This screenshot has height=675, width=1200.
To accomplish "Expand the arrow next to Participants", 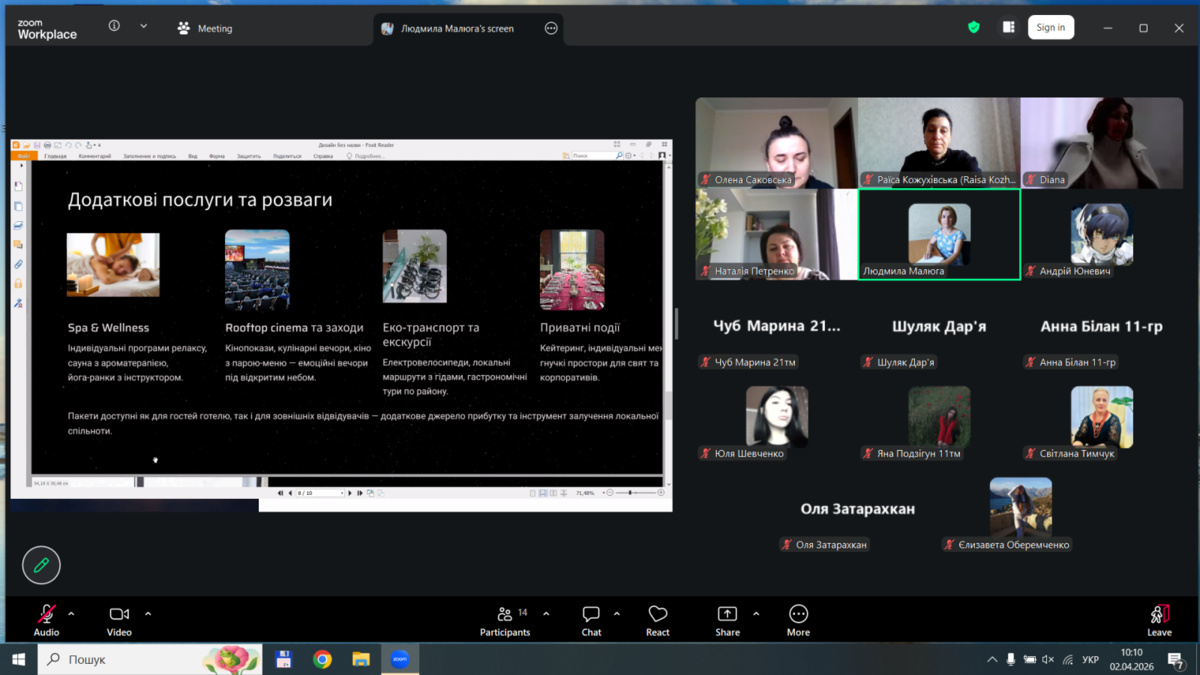I will (546, 614).
